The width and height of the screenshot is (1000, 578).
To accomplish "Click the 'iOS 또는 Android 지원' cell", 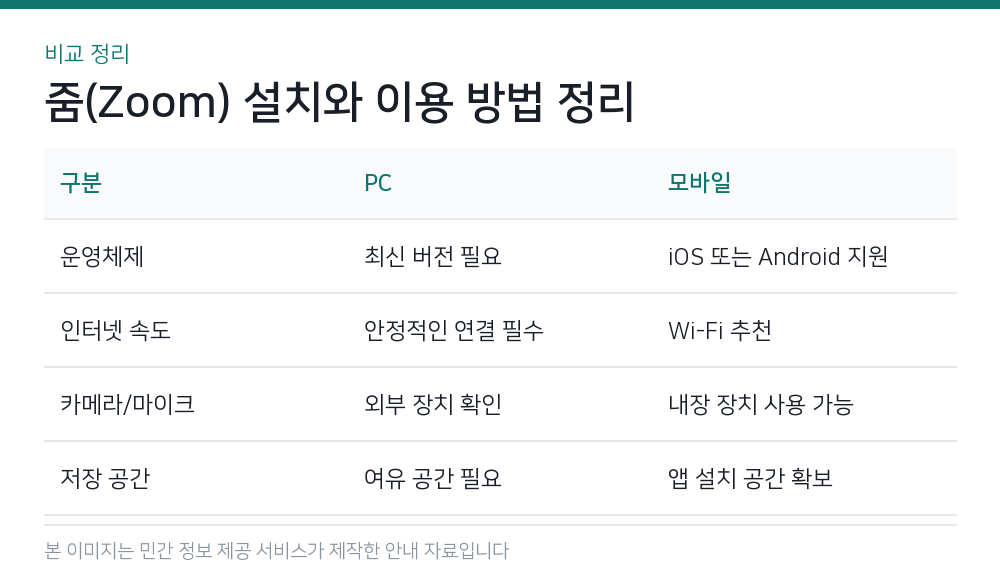I will (x=777, y=256).
